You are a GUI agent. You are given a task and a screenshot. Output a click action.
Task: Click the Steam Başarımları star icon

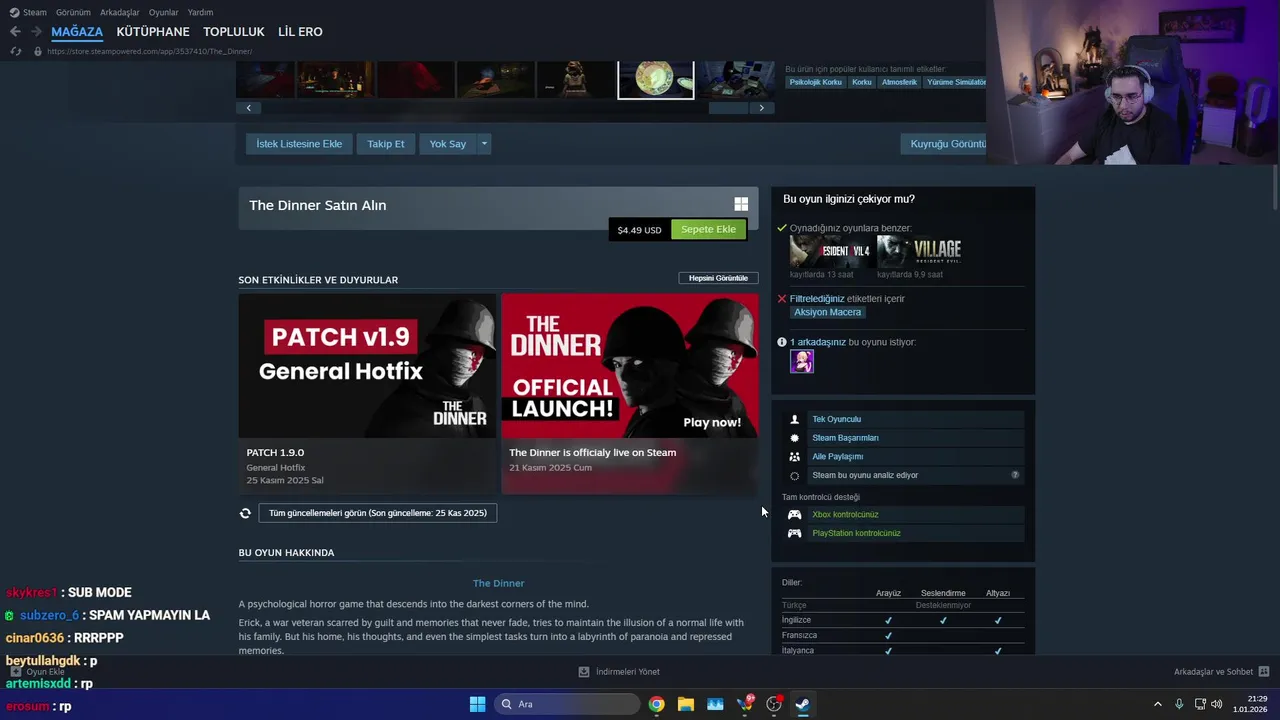pyautogui.click(x=795, y=438)
